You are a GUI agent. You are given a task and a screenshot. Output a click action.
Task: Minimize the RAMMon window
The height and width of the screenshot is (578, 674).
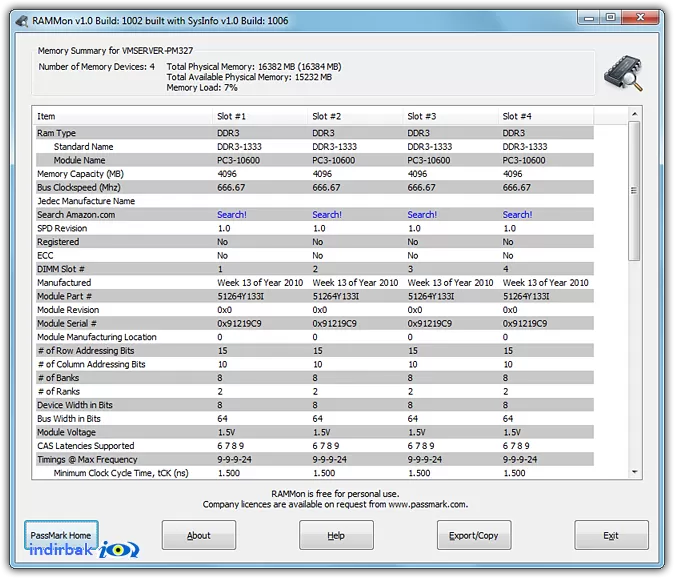click(589, 18)
